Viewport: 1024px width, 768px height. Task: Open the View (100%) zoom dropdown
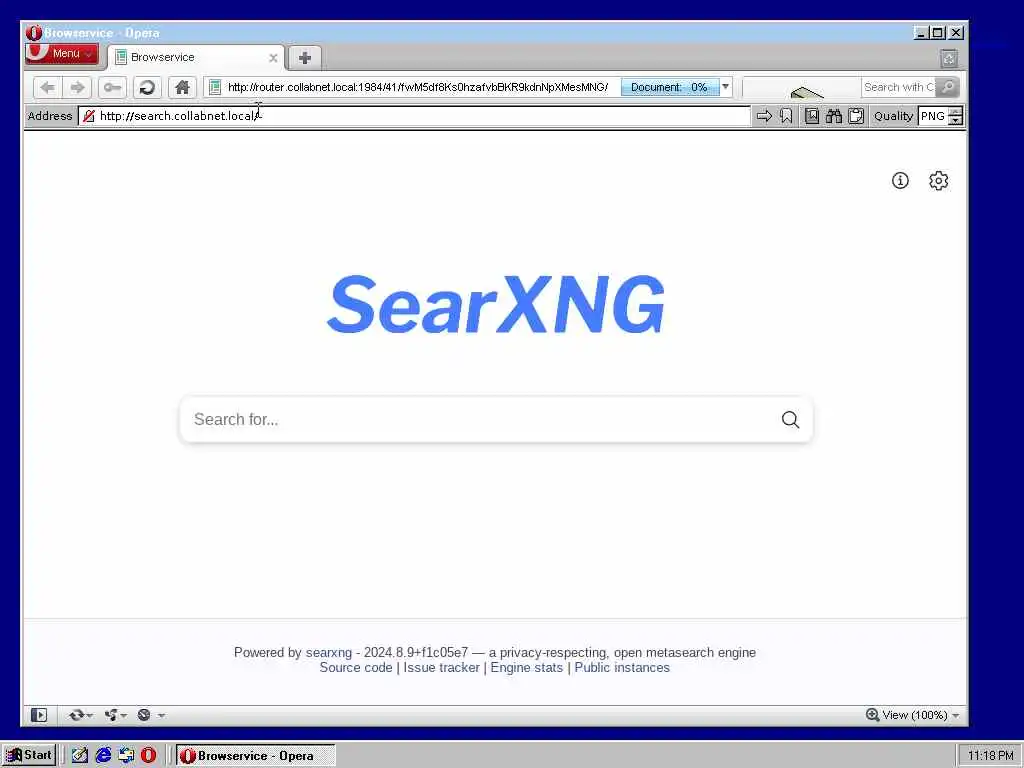pyautogui.click(x=912, y=715)
